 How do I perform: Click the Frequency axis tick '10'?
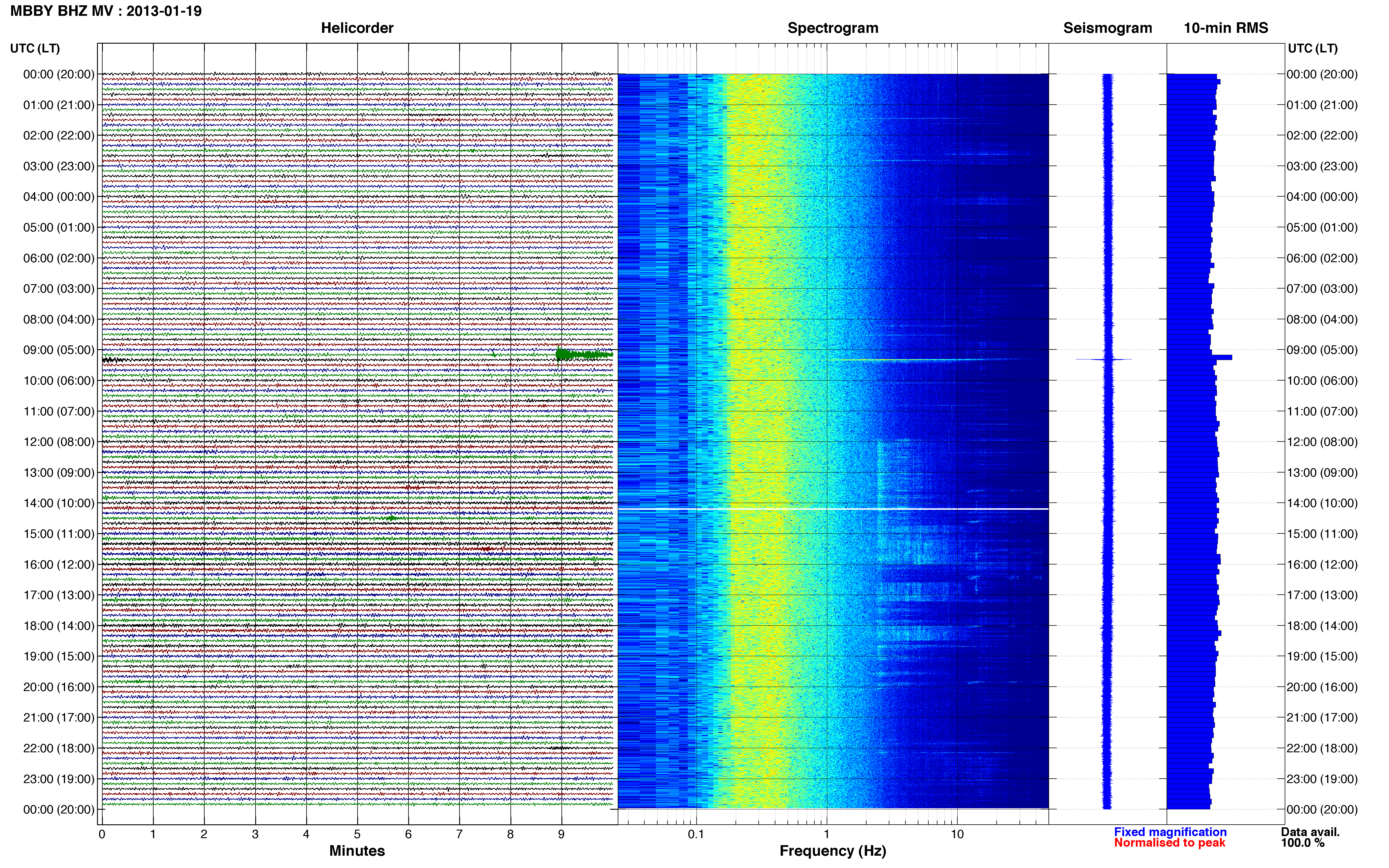point(957,835)
